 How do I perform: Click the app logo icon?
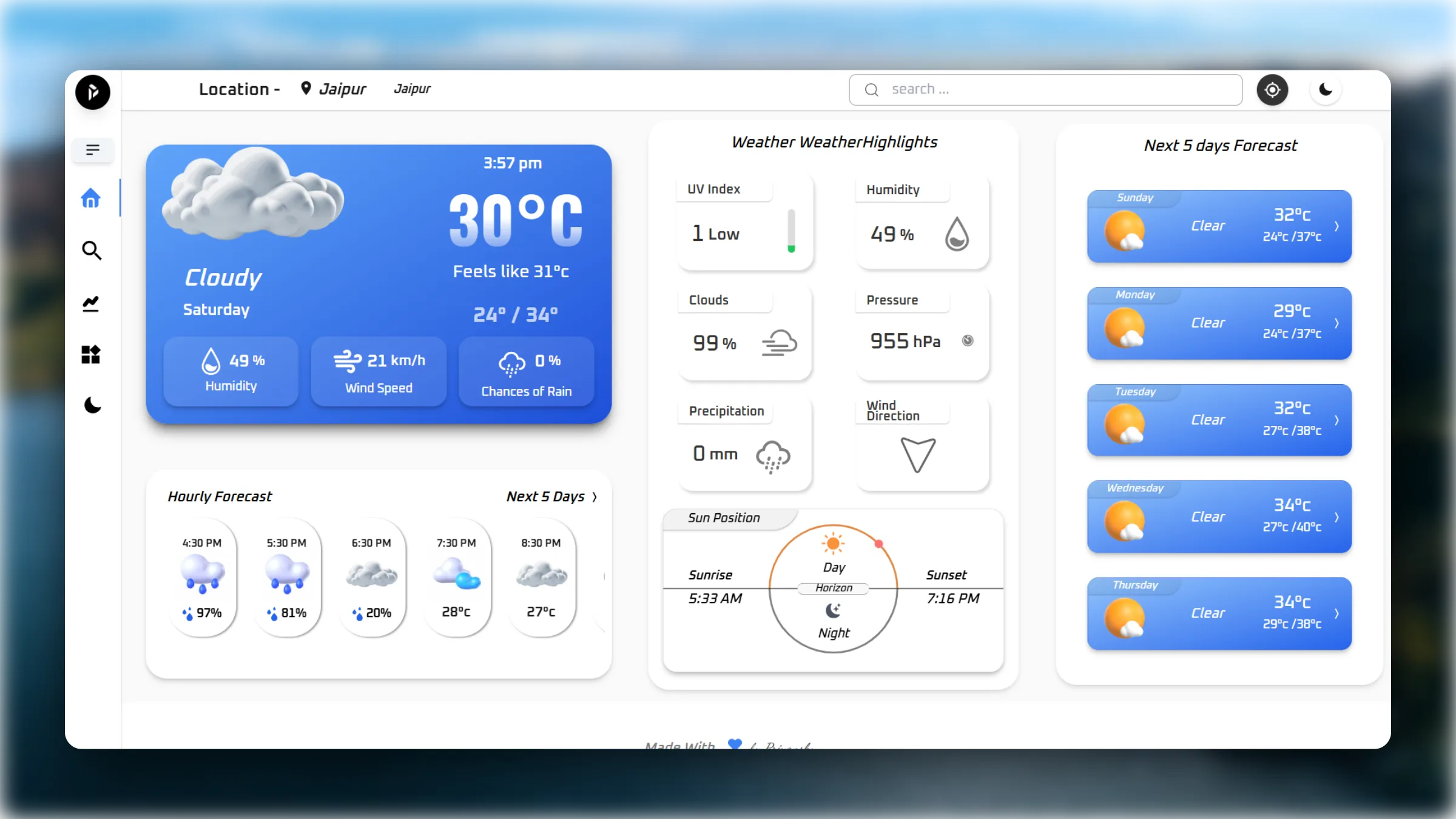point(93,92)
